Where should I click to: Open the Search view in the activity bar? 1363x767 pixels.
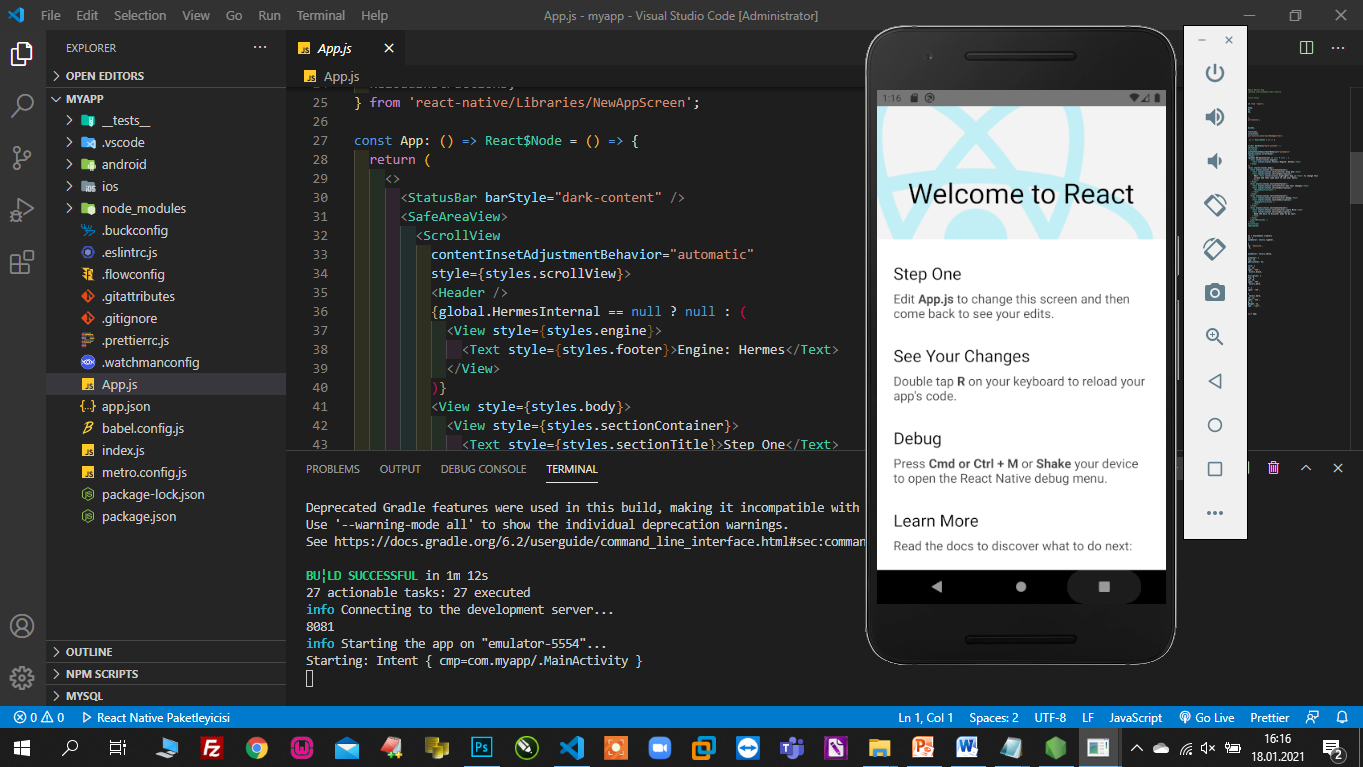22,106
